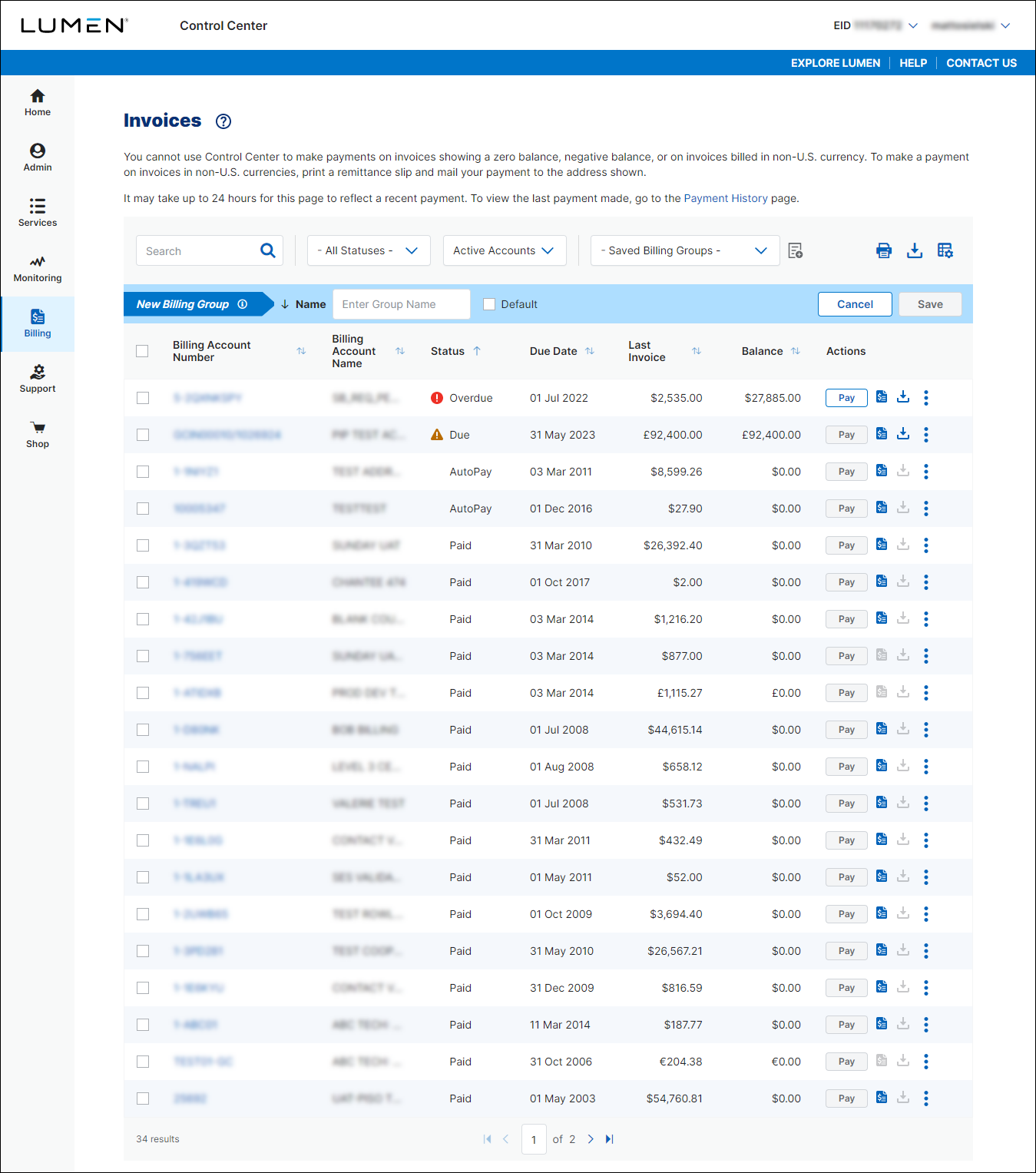The image size is (1036, 1173).
Task: Save the new billing group
Action: click(x=930, y=304)
